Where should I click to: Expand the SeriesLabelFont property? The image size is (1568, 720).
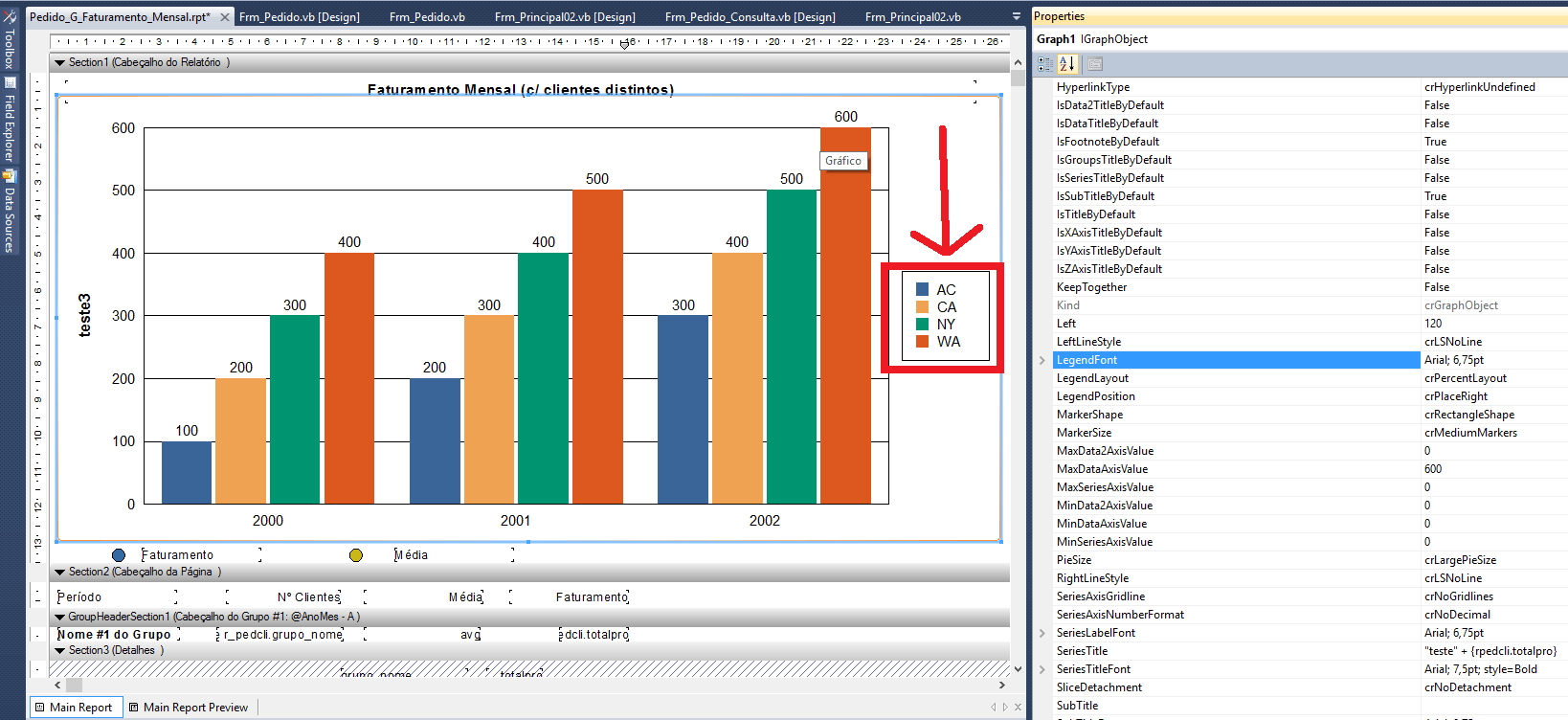point(1042,633)
